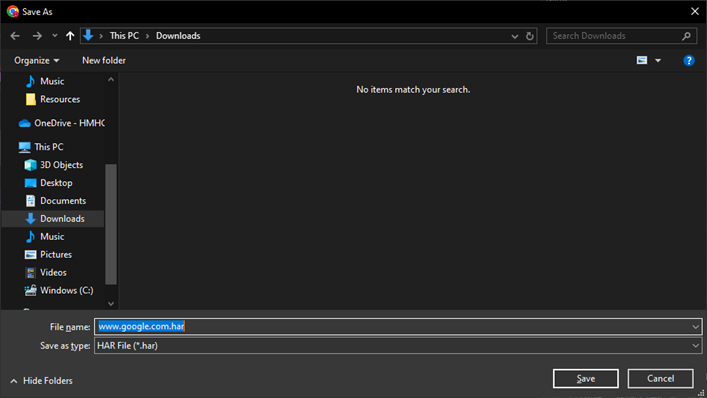707x398 pixels.
Task: Change your view icon button
Action: coord(642,60)
